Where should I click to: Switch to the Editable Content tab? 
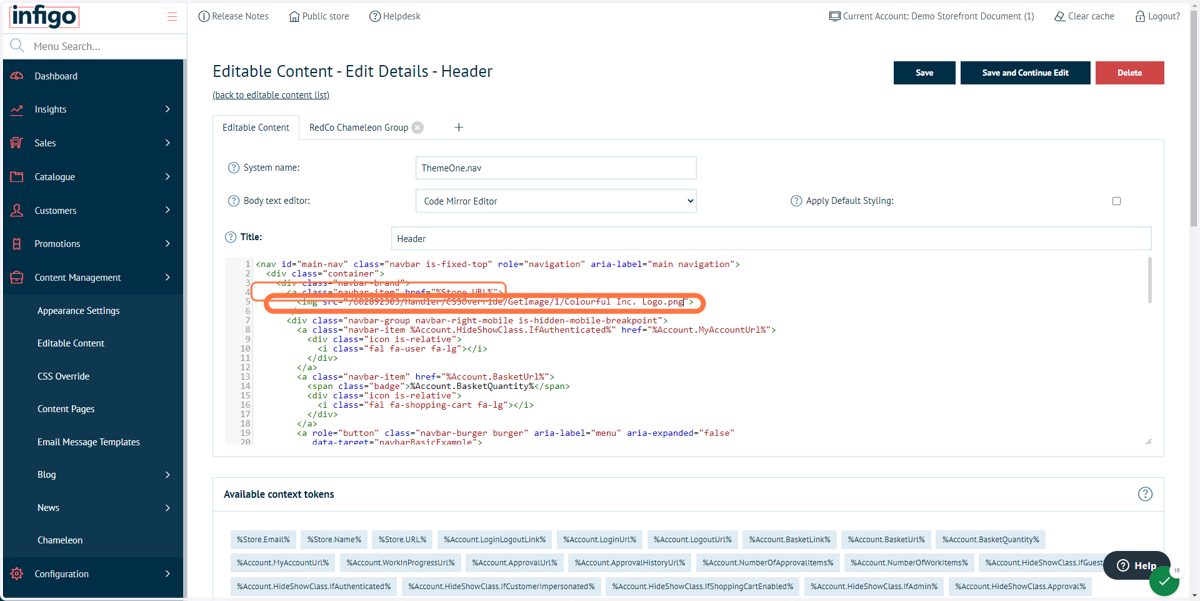[256, 127]
